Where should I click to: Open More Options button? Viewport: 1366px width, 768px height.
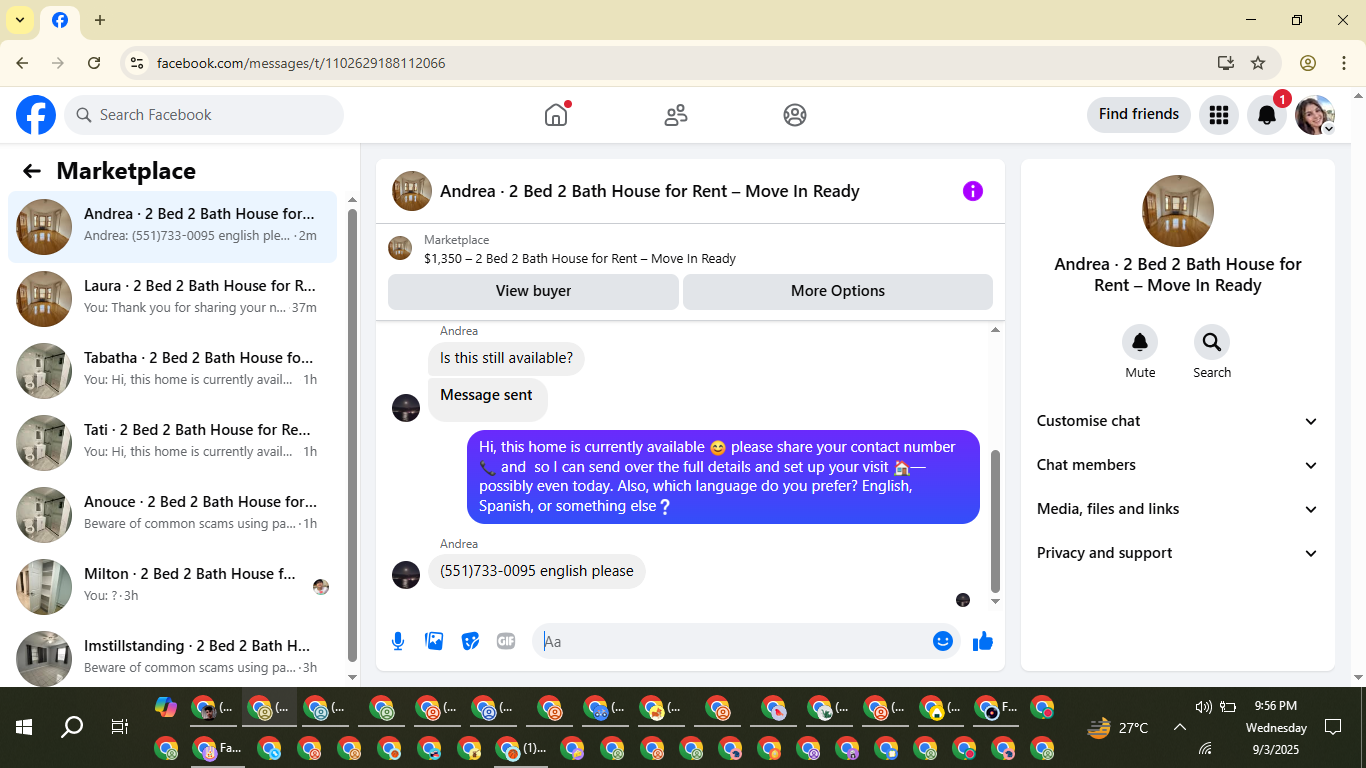click(838, 291)
